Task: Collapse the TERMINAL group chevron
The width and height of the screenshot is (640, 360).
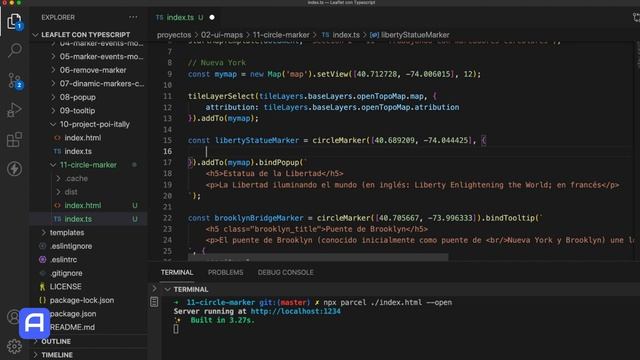Action: [x=167, y=289]
